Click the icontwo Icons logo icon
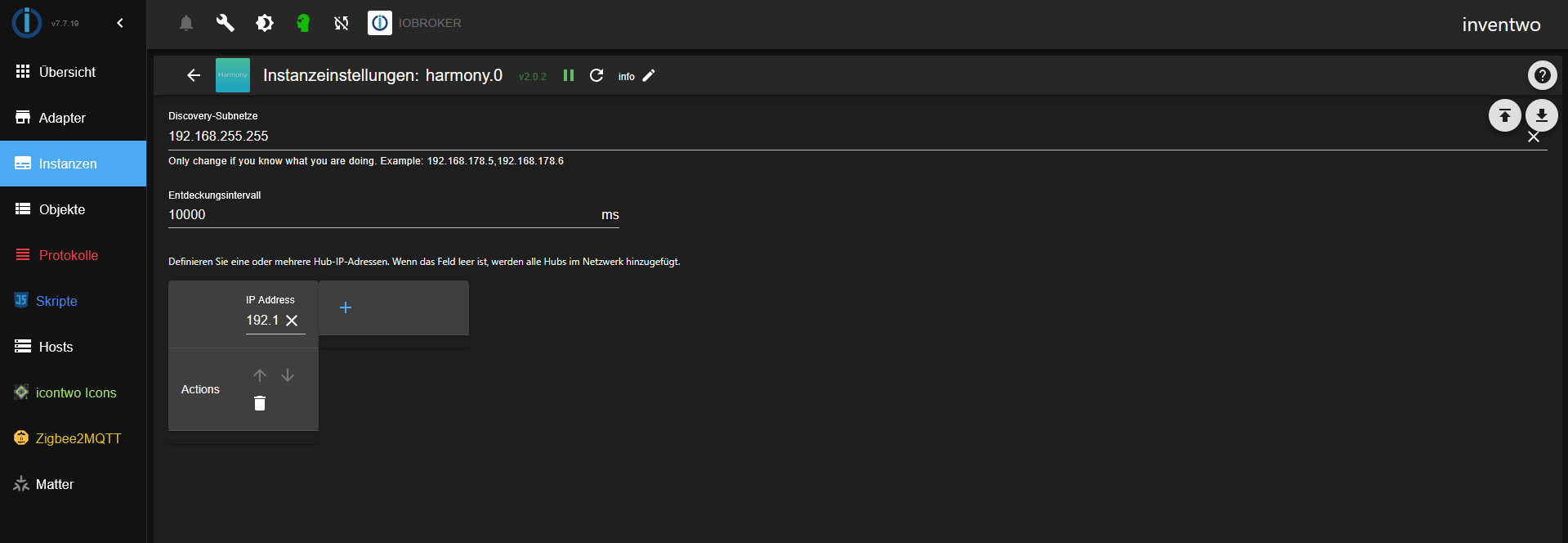This screenshot has width=1568, height=543. (x=21, y=392)
